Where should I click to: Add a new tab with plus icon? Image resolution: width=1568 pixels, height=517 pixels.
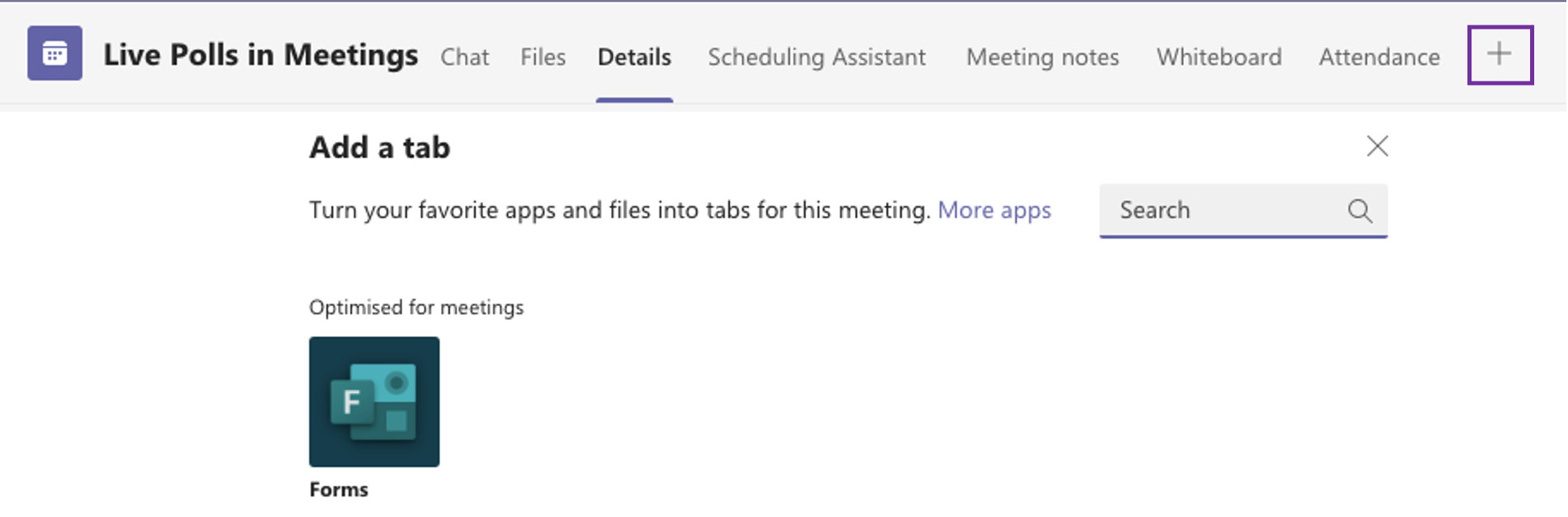pyautogui.click(x=1500, y=54)
